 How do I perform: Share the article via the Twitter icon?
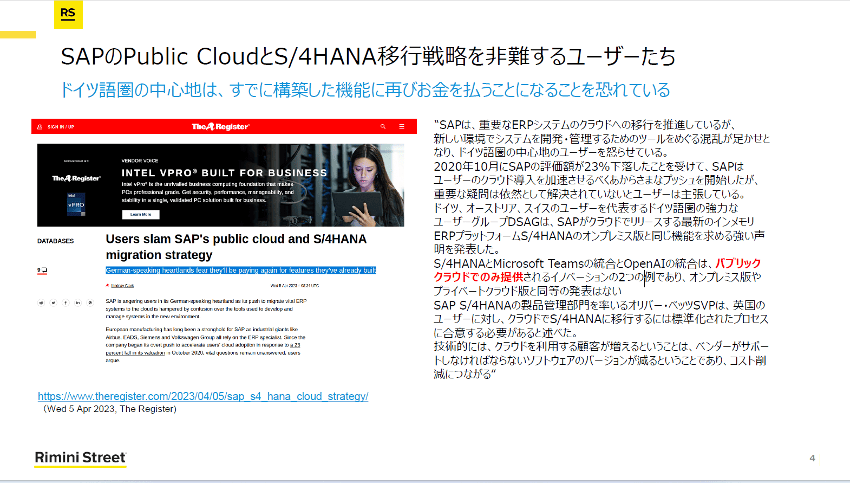[53, 303]
